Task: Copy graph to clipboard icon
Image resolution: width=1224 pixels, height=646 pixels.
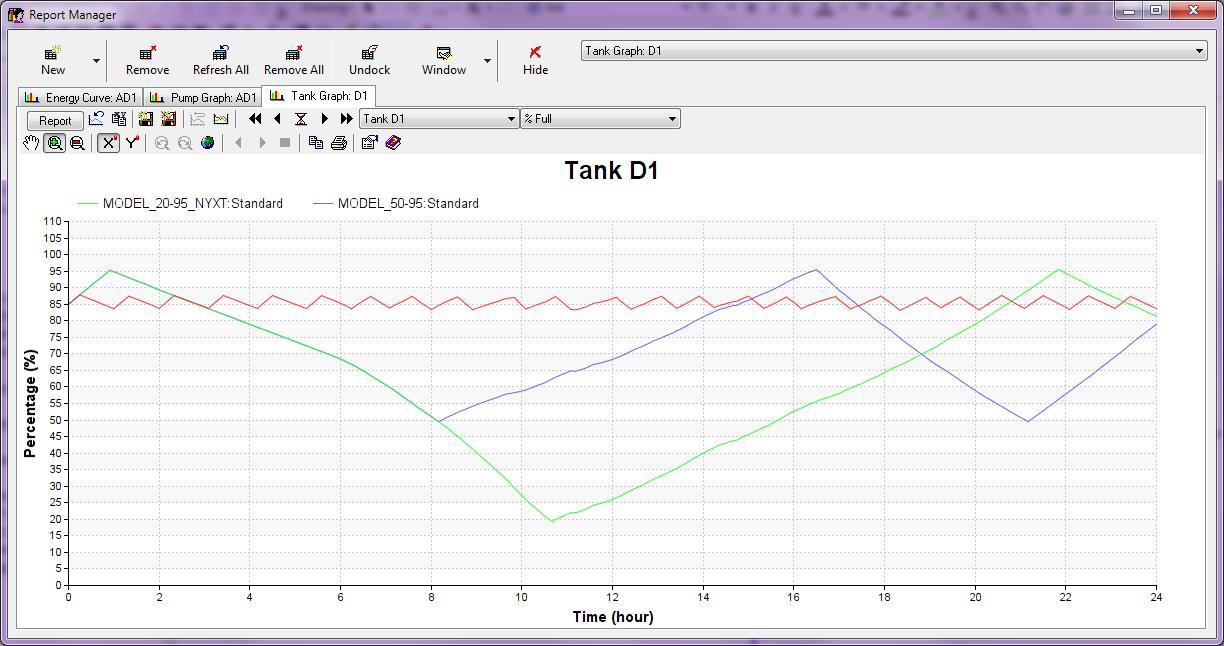Action: 316,143
